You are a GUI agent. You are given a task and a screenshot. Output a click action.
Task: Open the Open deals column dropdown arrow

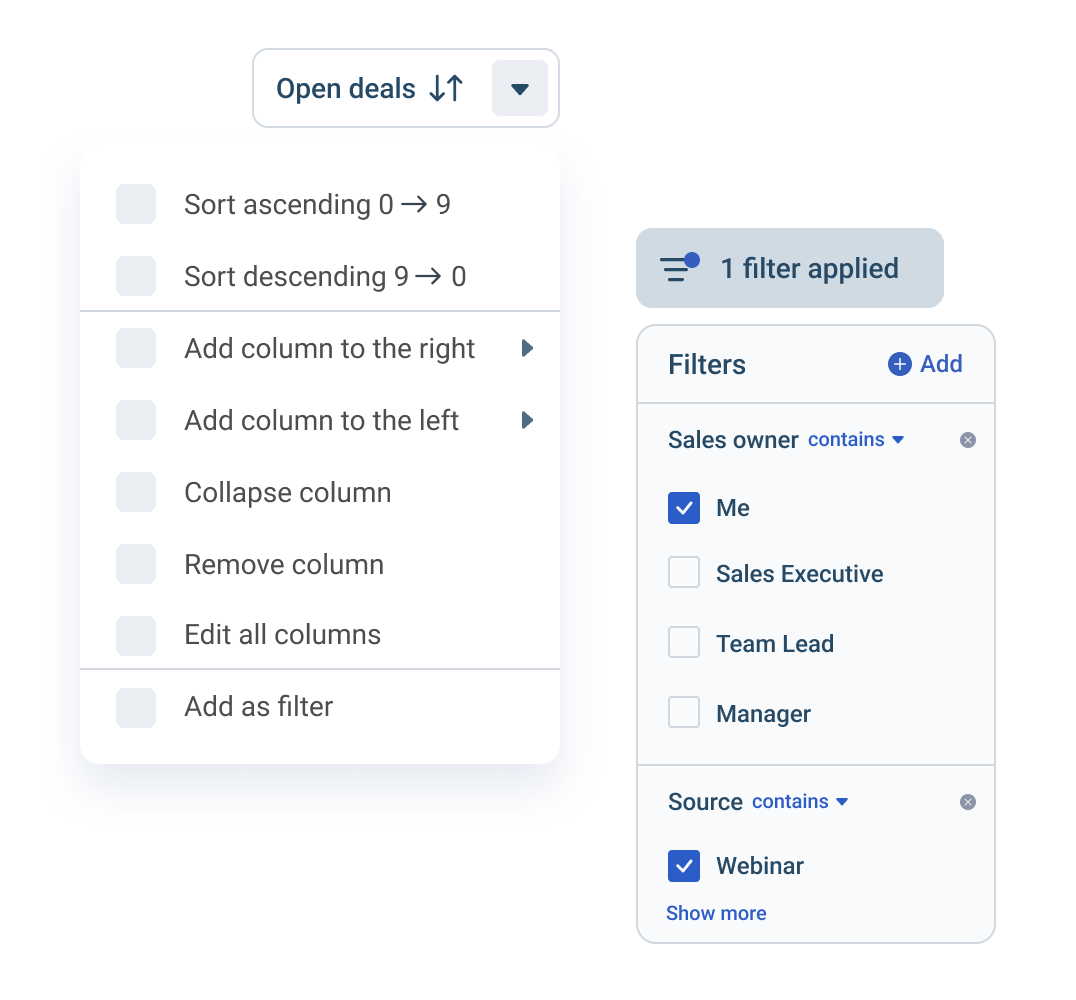519,89
